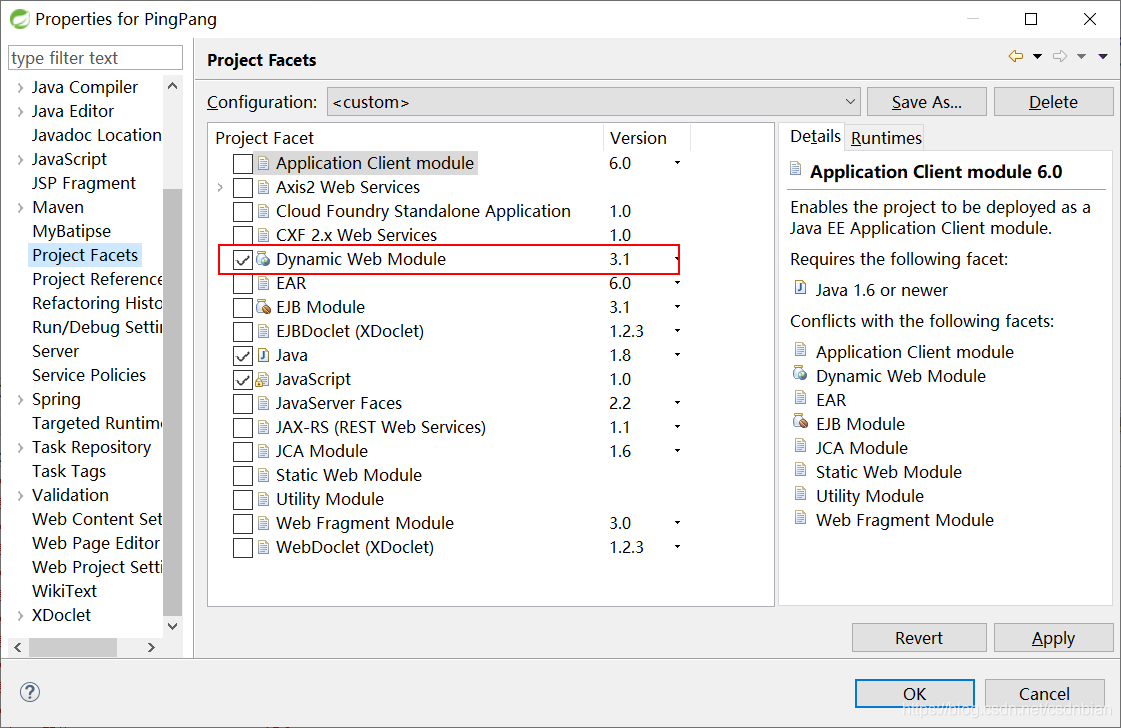
Task: Click the Dynamic Web Module facet icon
Action: 263,259
